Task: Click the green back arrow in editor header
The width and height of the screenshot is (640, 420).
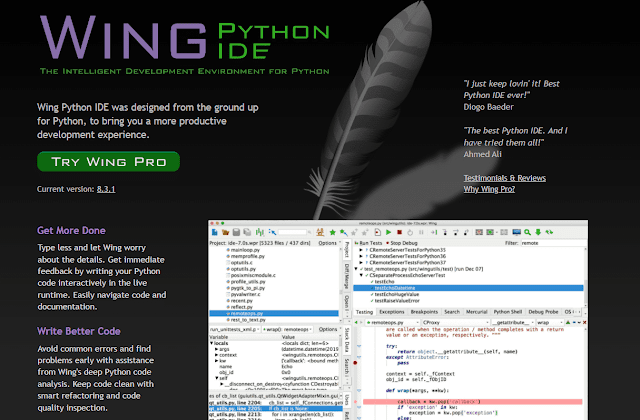Action: [356, 322]
